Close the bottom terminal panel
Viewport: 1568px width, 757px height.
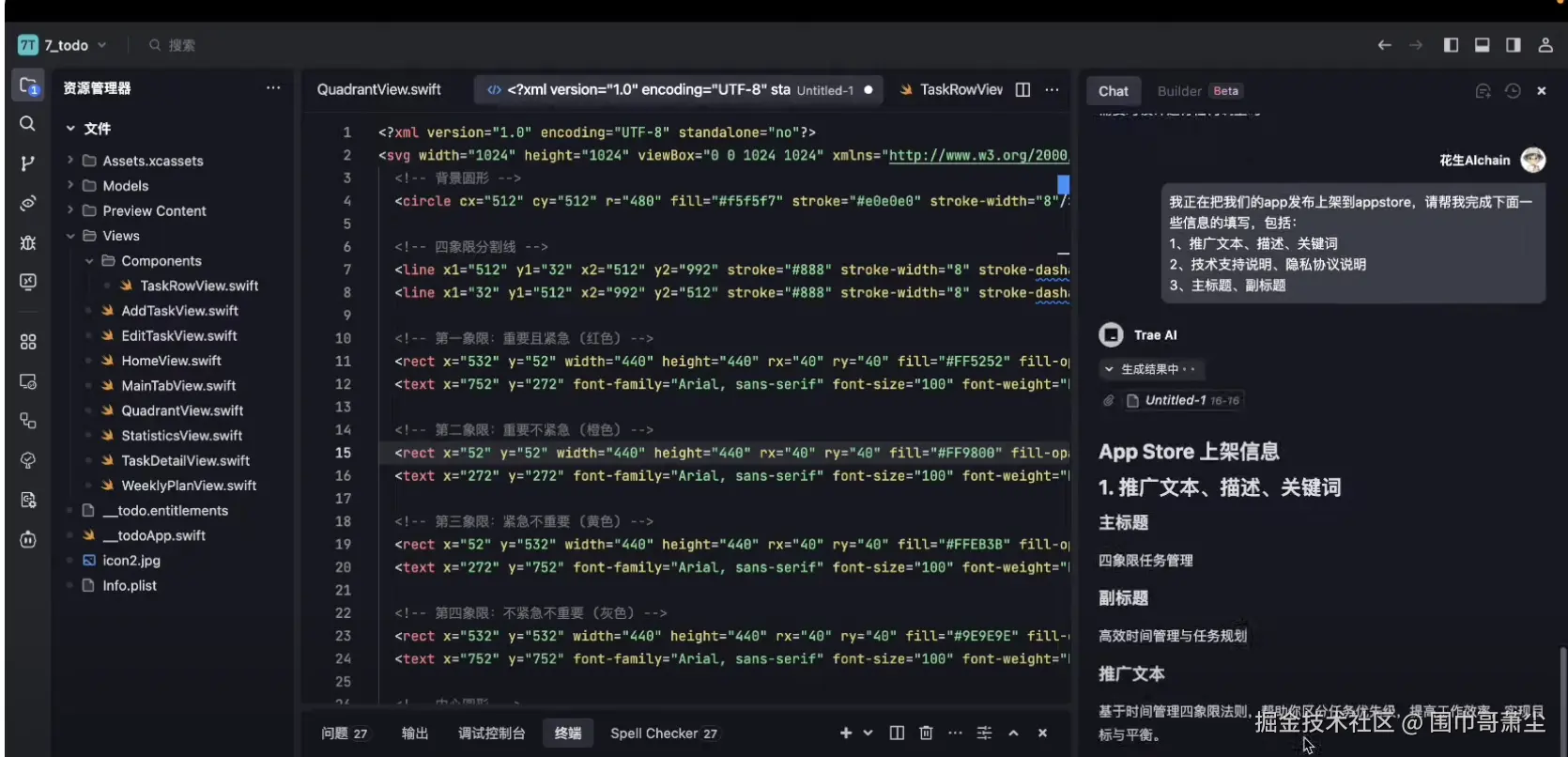point(1042,733)
